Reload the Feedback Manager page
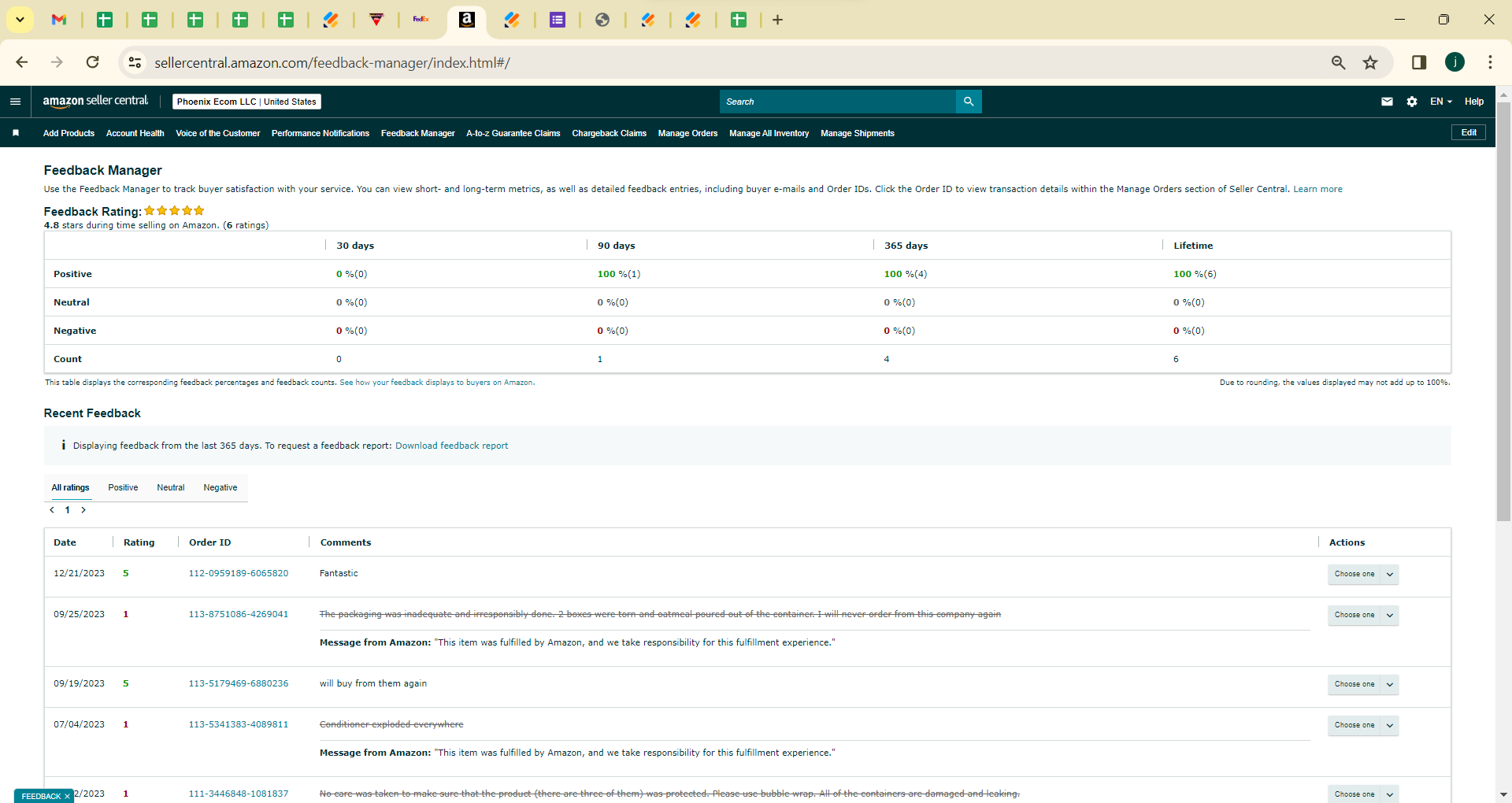Viewport: 1512px width, 803px height. 92,62
